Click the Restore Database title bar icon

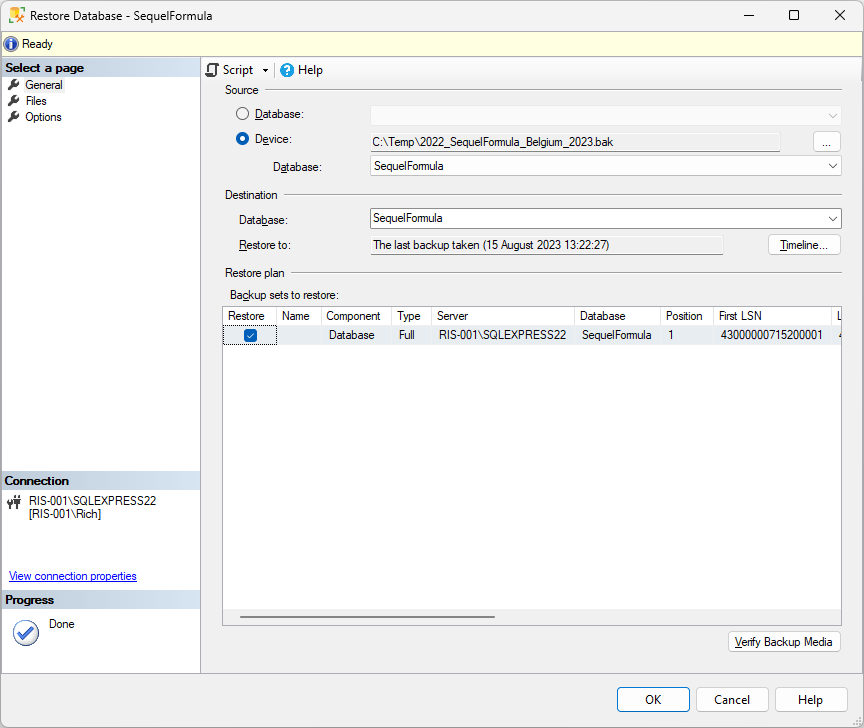pyautogui.click(x=17, y=15)
